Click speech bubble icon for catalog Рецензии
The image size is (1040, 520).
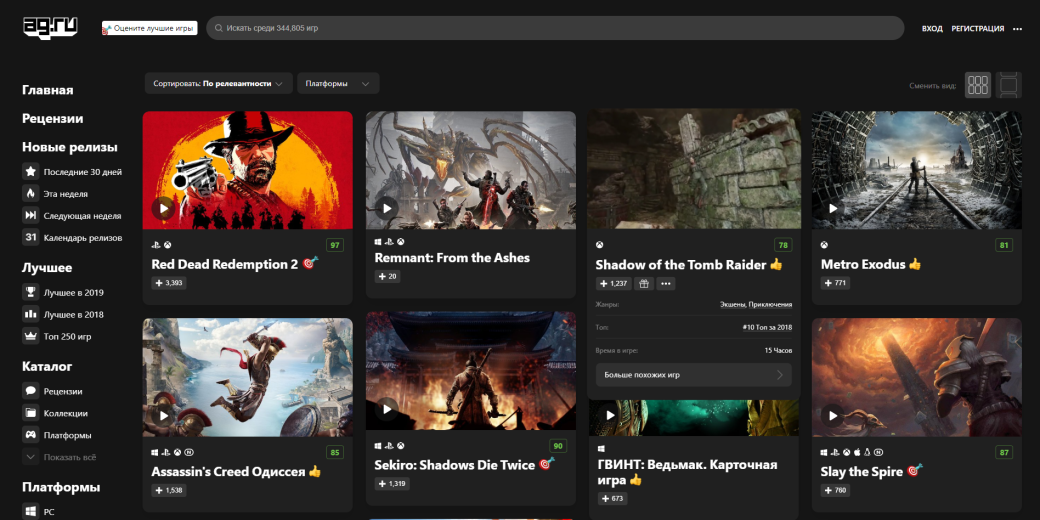(31, 391)
